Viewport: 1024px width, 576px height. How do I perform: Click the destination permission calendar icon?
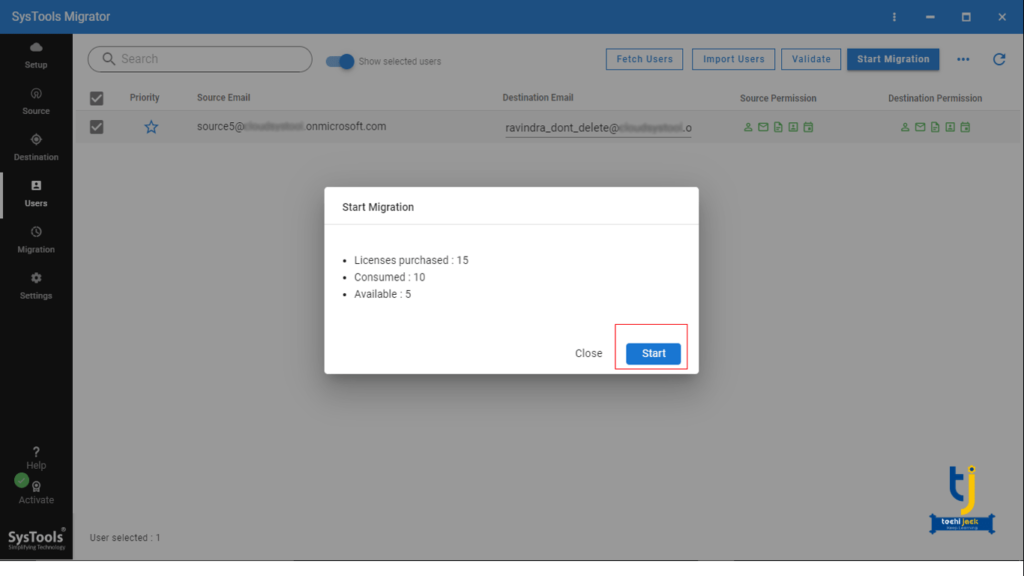(x=965, y=127)
